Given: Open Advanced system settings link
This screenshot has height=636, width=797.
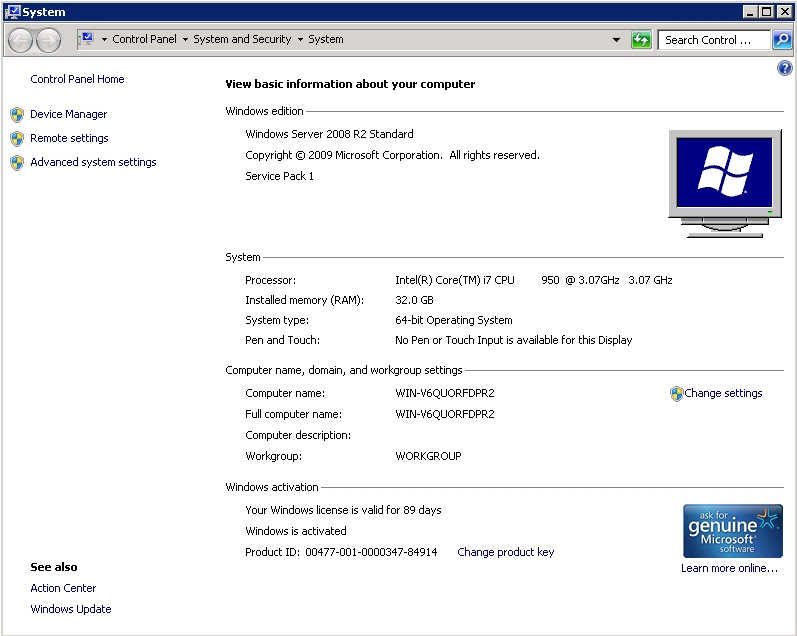Looking at the screenshot, I should click(x=94, y=162).
